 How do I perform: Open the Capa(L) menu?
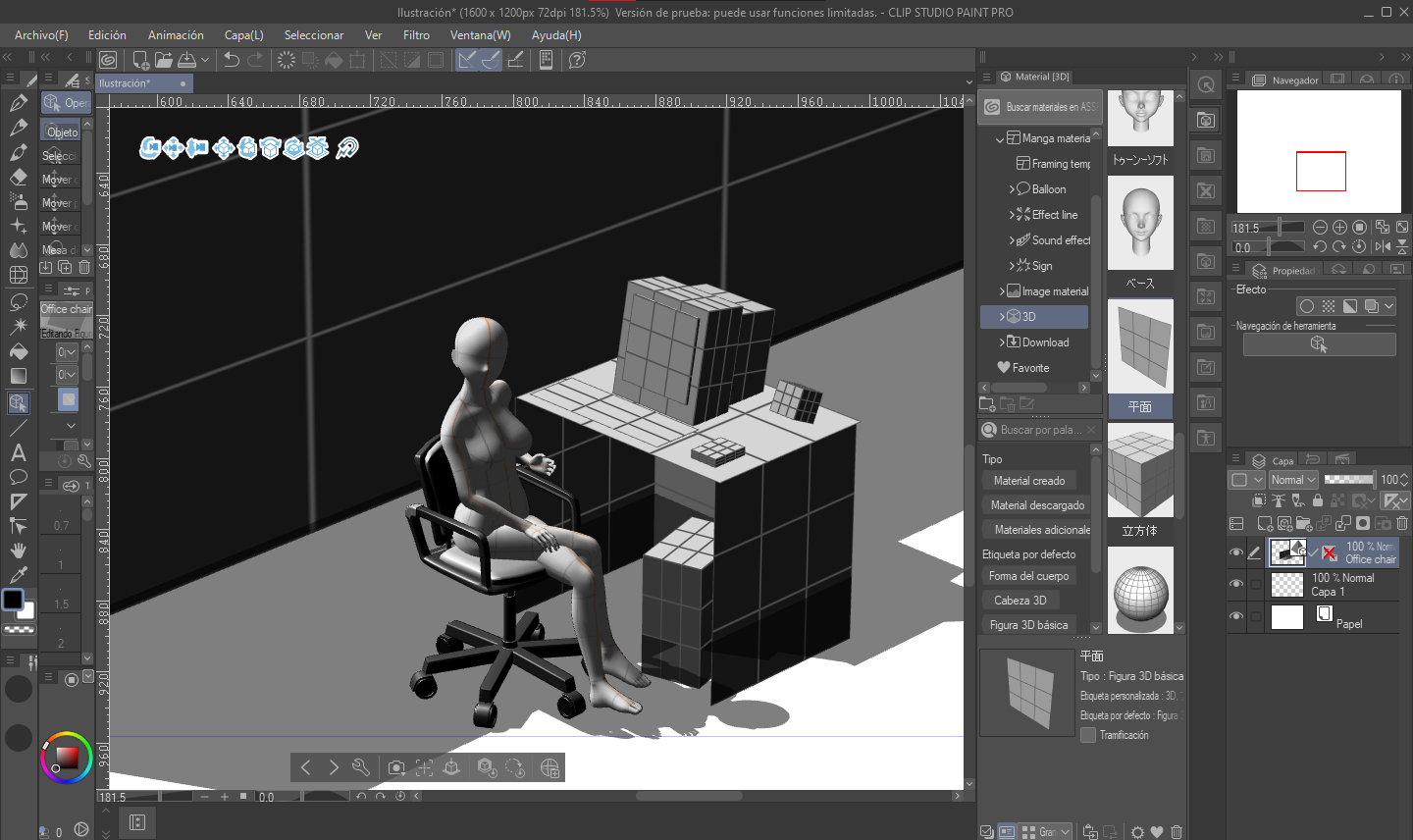[x=243, y=35]
